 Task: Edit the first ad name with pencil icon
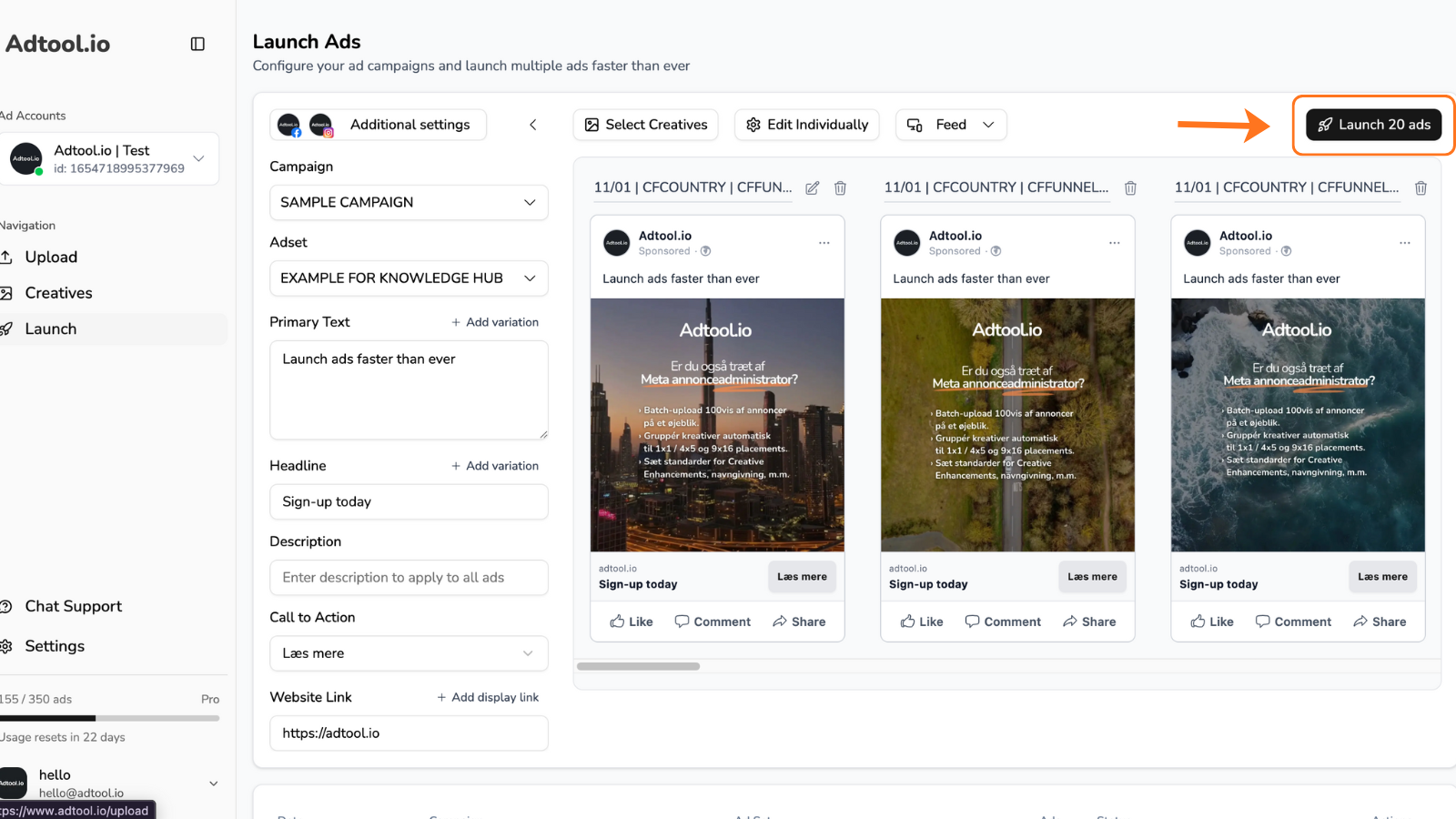point(813,187)
